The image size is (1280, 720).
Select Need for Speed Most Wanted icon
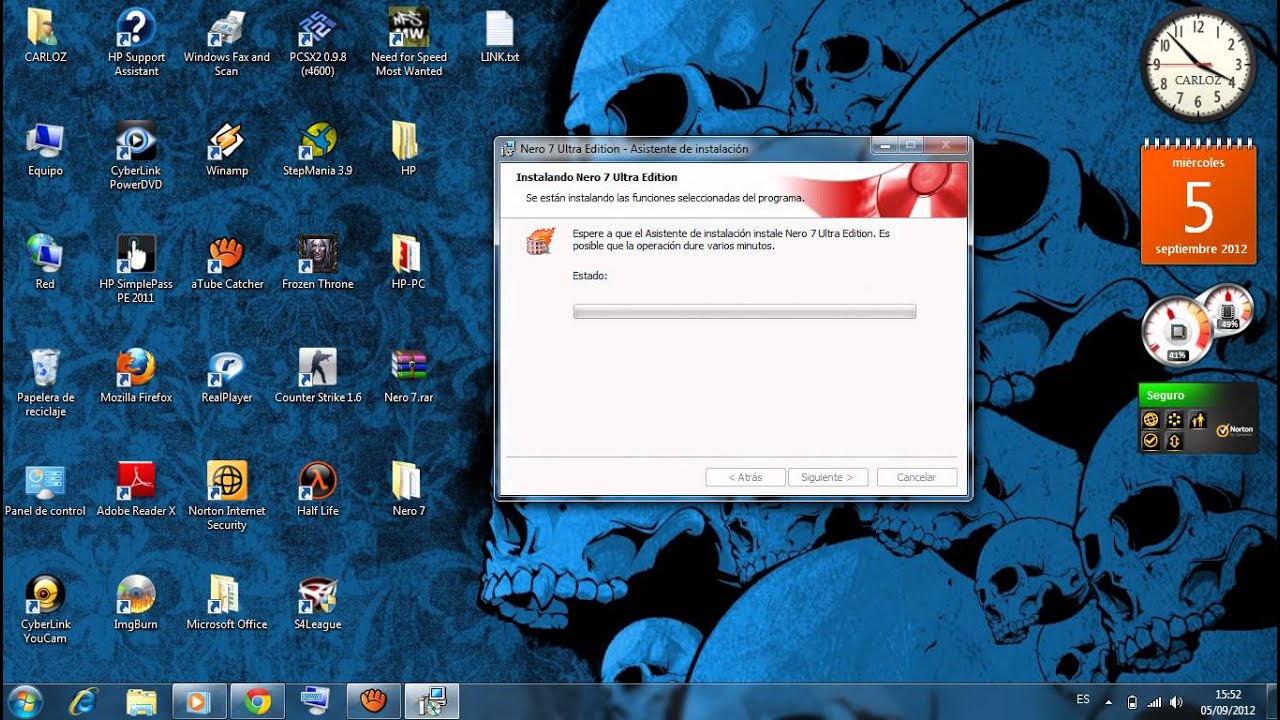pos(409,41)
